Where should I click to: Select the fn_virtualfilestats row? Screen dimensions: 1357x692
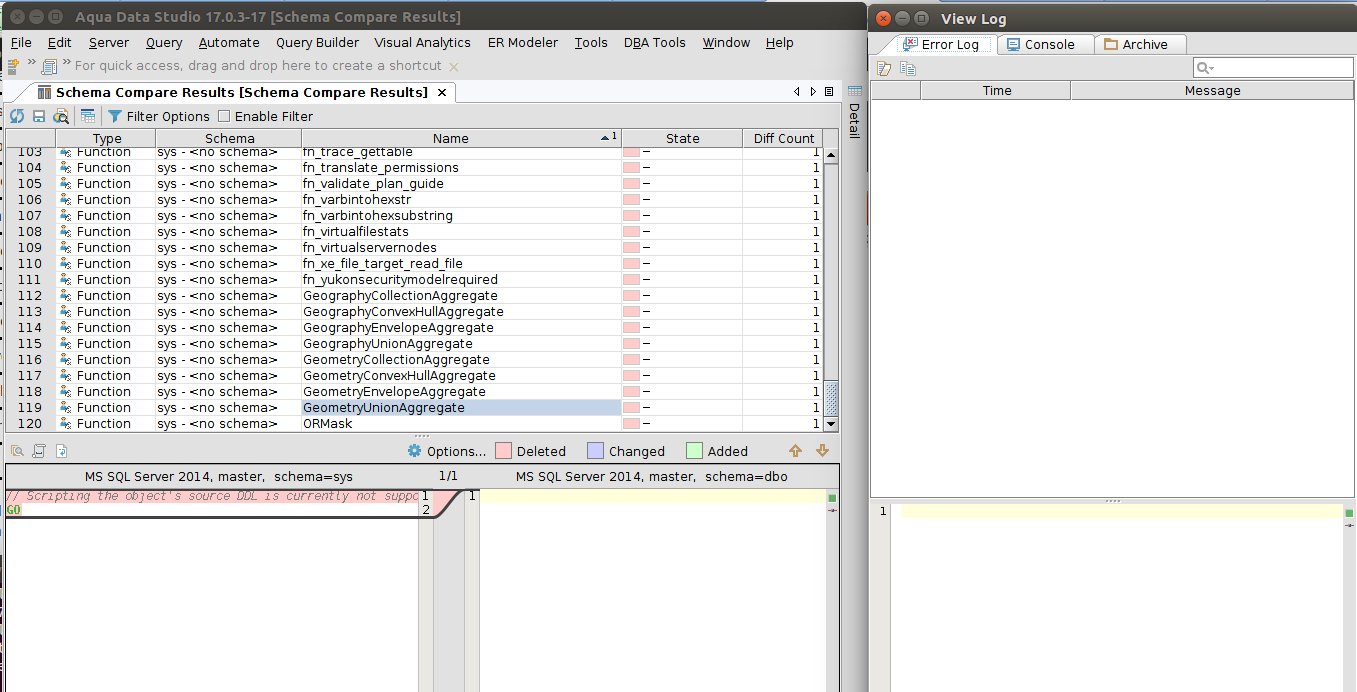413,232
